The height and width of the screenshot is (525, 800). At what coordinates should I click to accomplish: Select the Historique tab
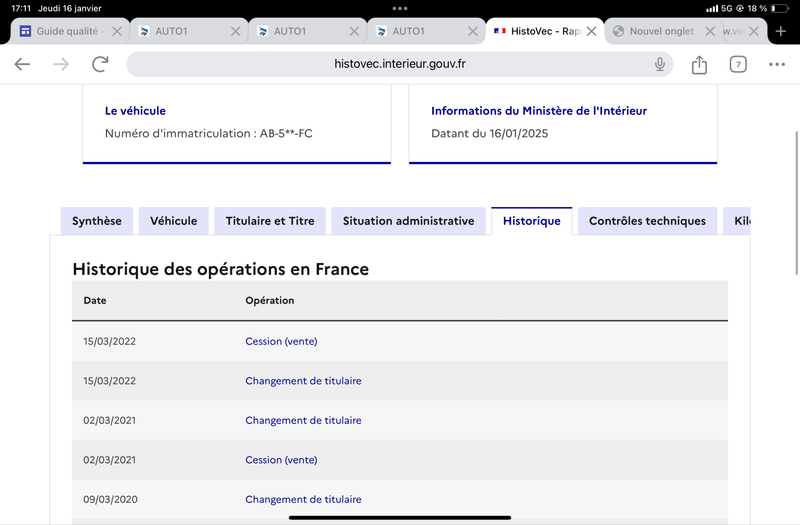point(532,221)
